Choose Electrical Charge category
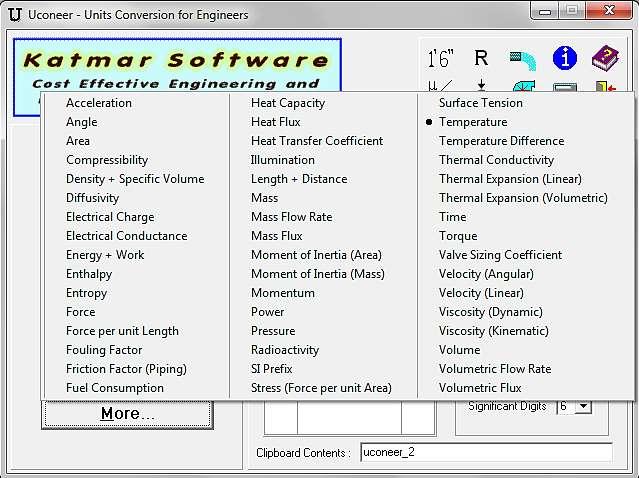The image size is (639, 478). click(110, 217)
